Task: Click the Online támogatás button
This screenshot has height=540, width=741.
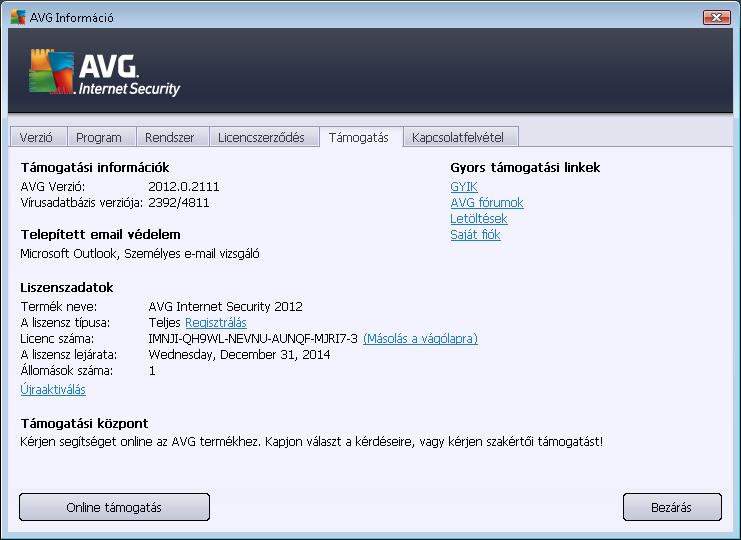Action: [114, 507]
